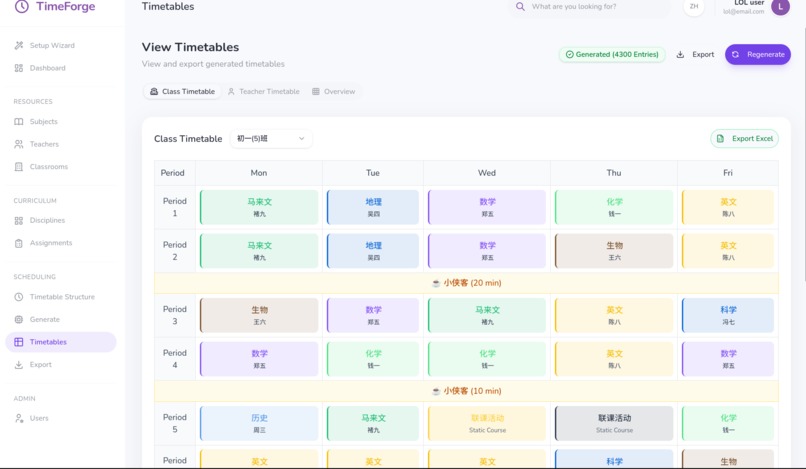
Task: Select the Thursday Period 2 生物 card
Action: [614, 251]
